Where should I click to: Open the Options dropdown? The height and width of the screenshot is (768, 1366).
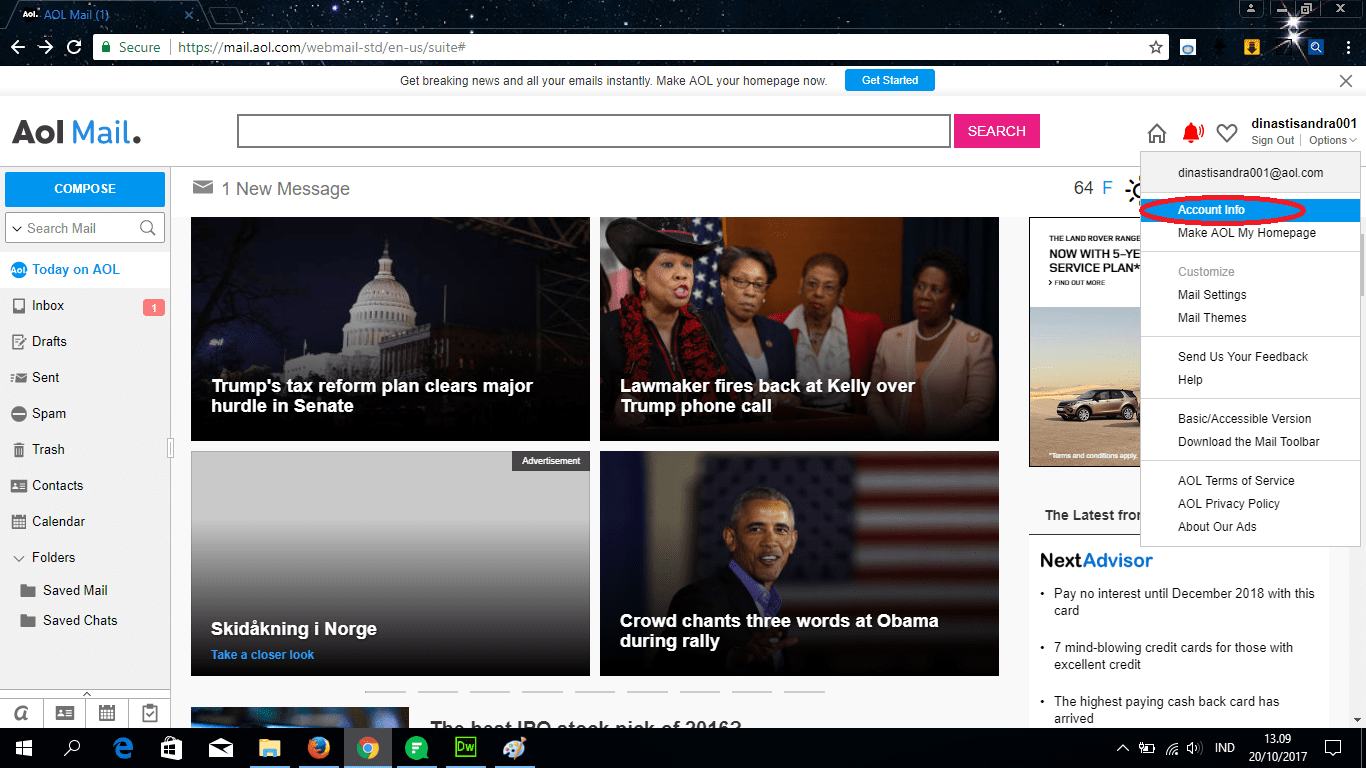point(1333,141)
